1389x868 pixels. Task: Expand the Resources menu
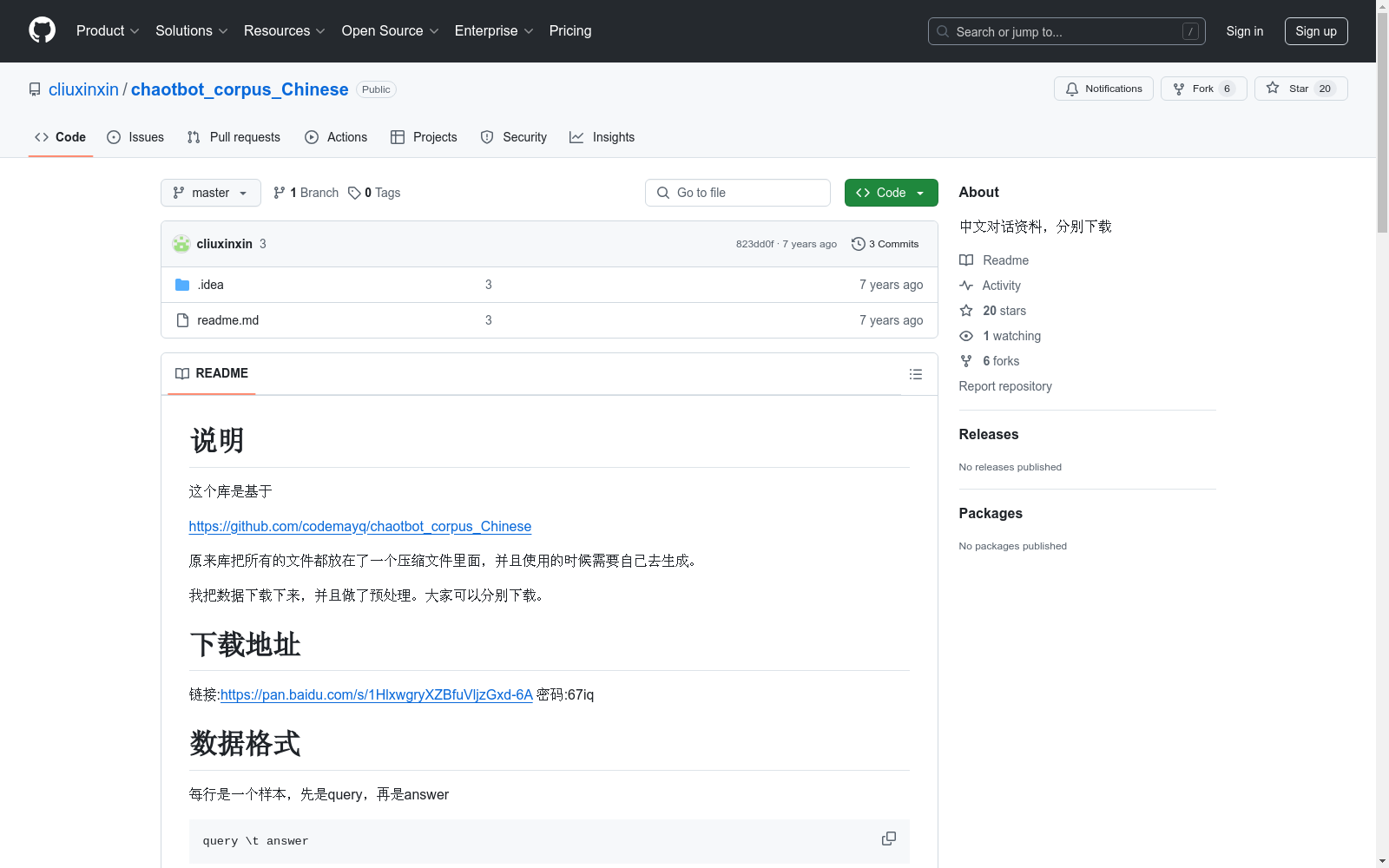(284, 30)
